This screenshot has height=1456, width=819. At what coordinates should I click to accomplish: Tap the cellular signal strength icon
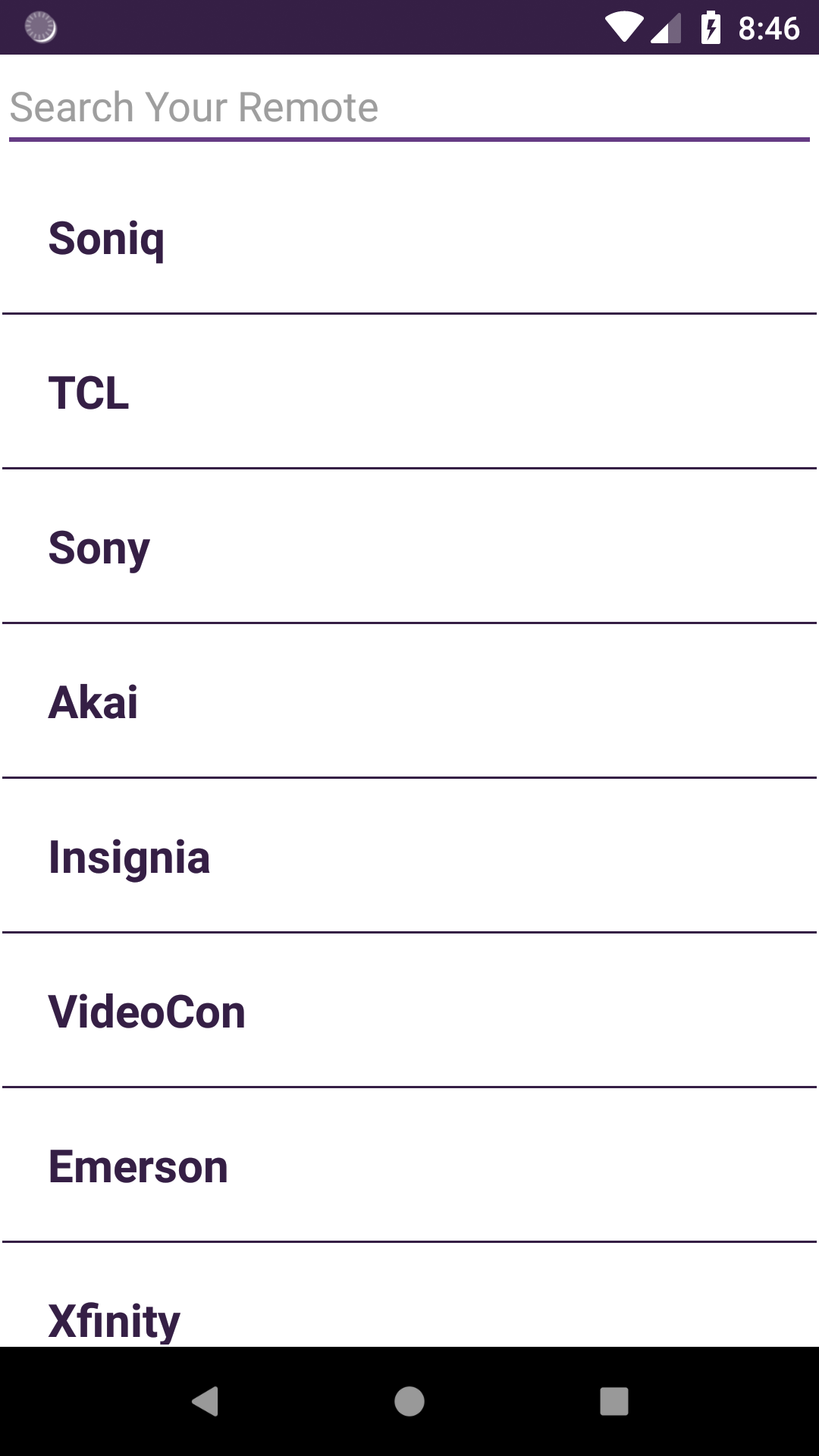[666, 29]
